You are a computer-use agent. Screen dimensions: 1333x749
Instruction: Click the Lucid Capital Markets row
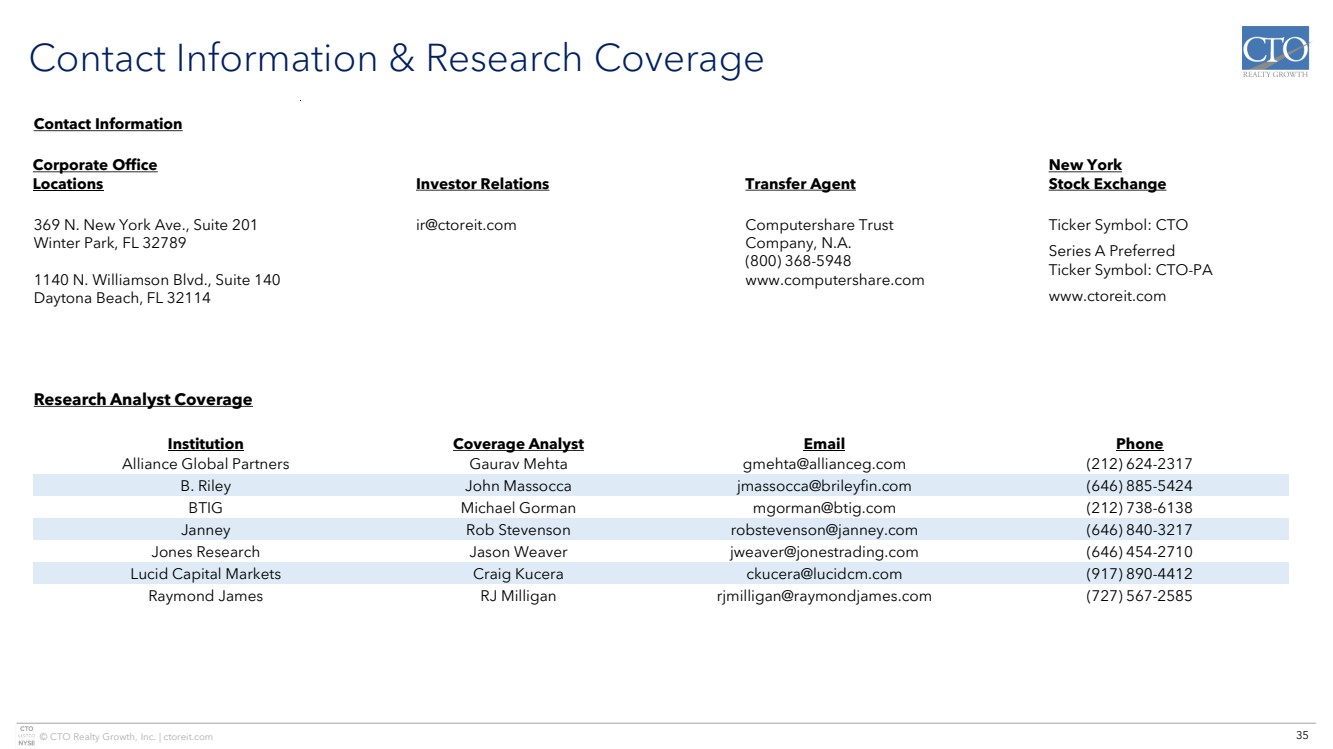click(x=205, y=574)
